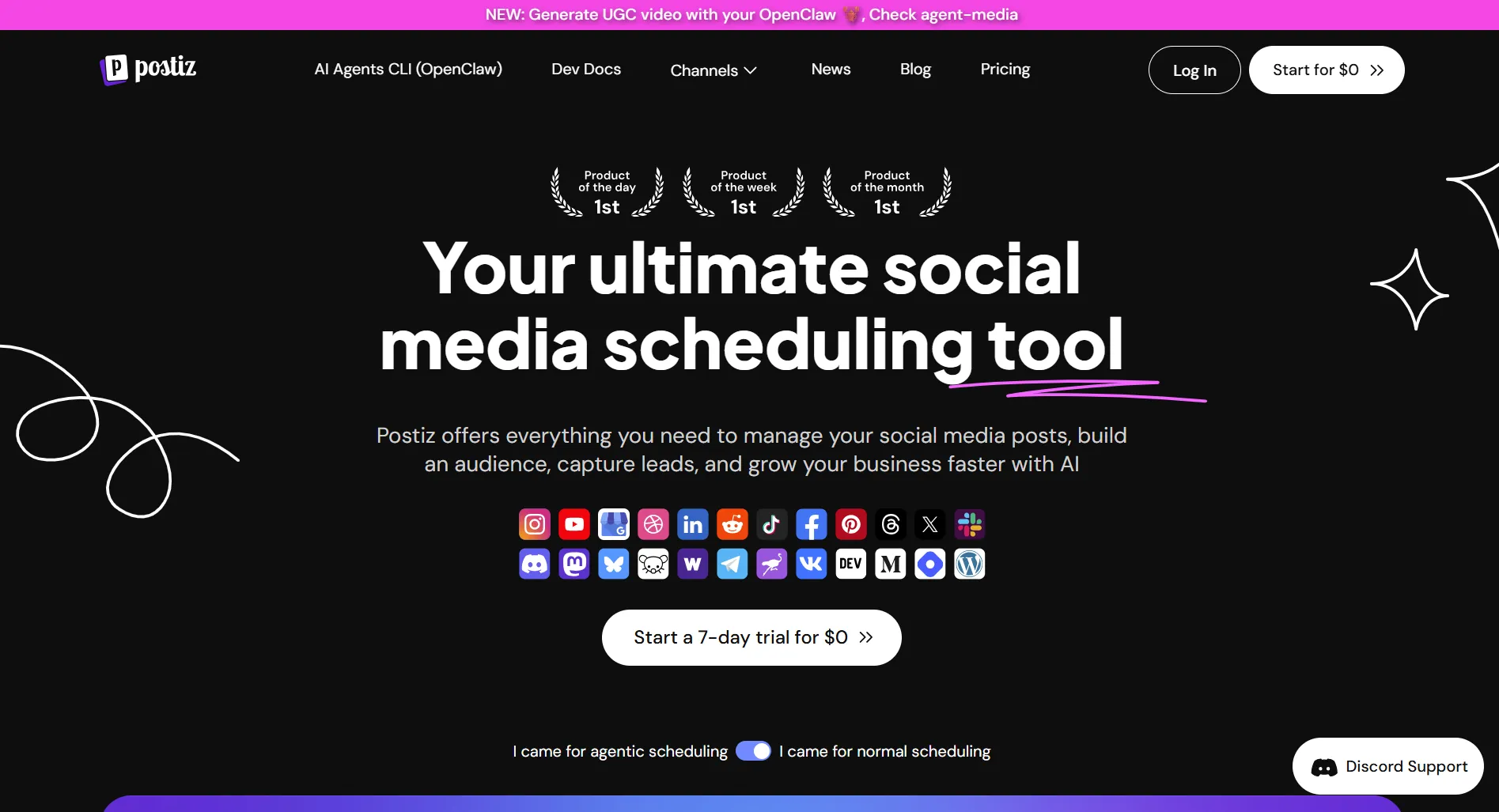
Task: Click the Discord channel icon in grid
Action: click(x=535, y=564)
